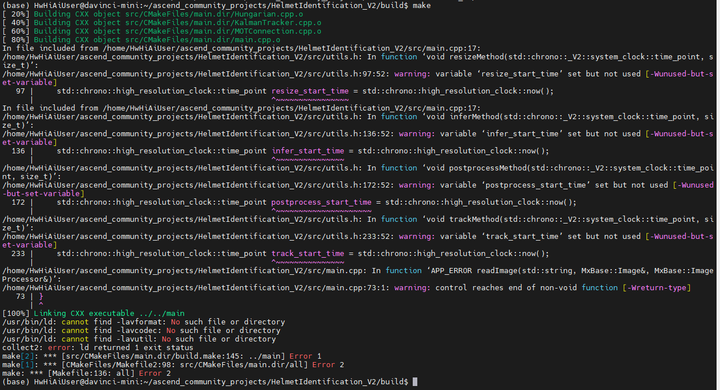Click the 'cannot find -lavutil' error line
The image size is (720, 390).
pyautogui.click(x=139, y=339)
